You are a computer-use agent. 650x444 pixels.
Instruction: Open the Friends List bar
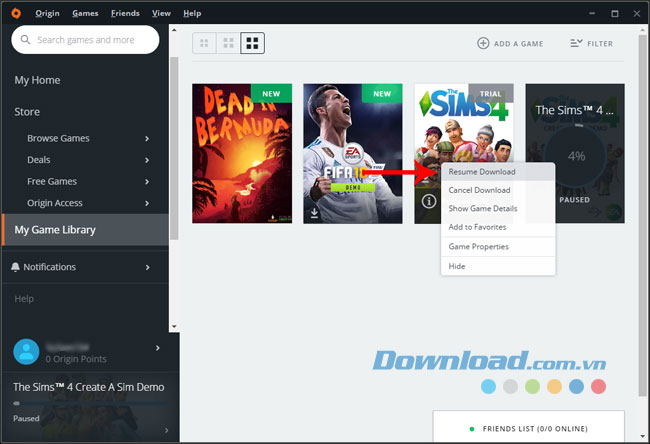(529, 427)
